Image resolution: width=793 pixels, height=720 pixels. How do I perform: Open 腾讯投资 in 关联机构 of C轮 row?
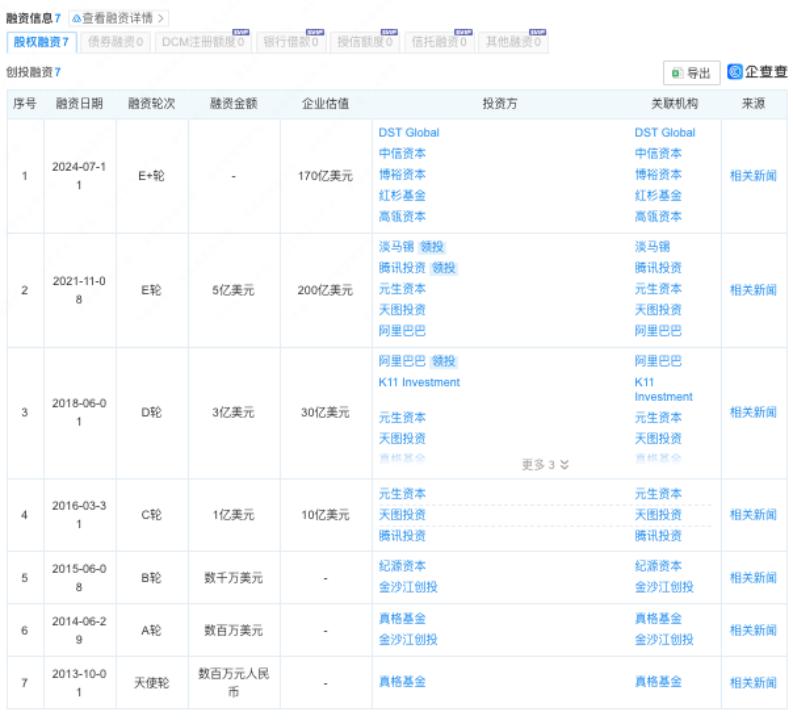tap(658, 536)
